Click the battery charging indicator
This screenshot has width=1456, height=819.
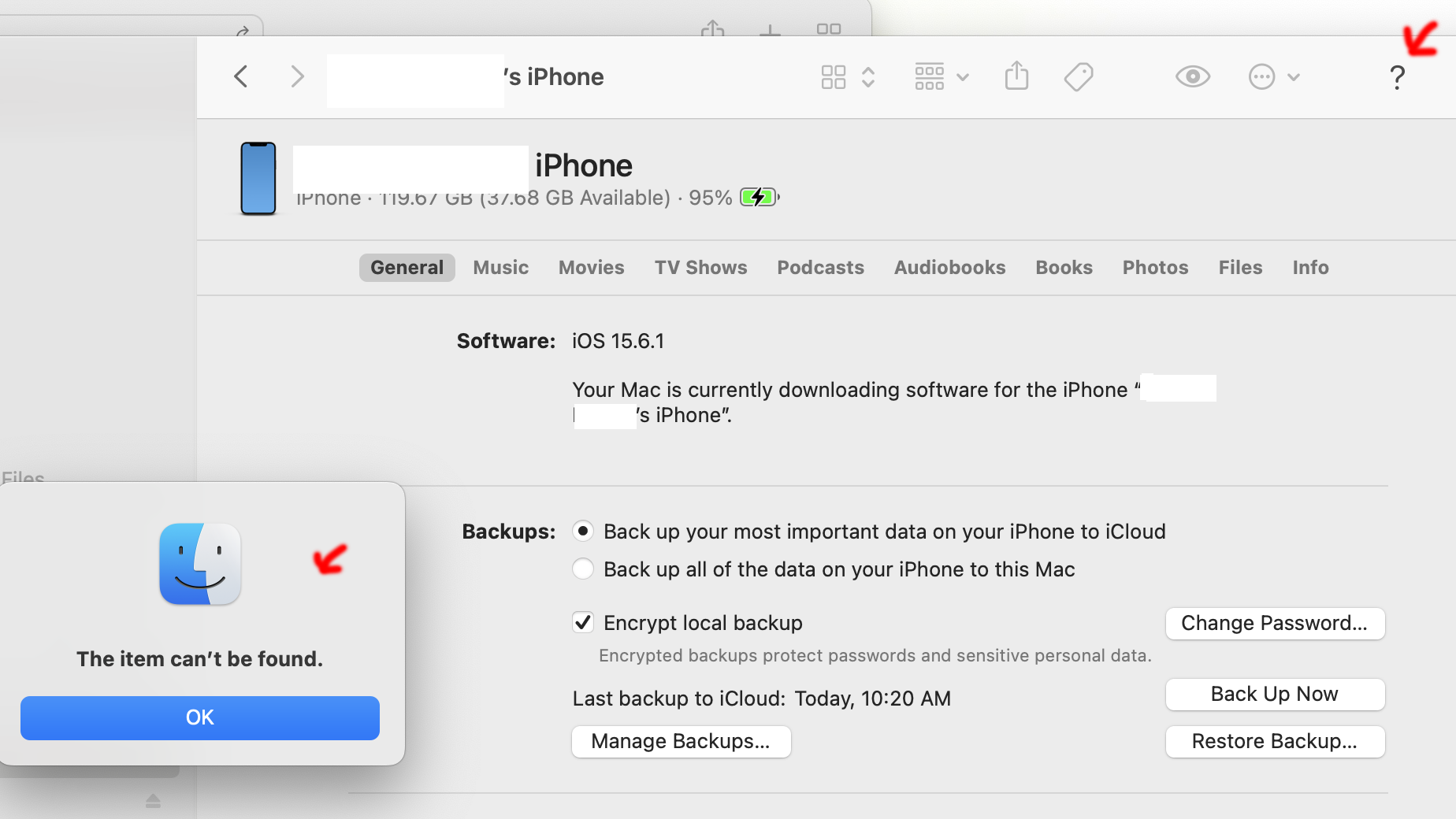coord(760,197)
